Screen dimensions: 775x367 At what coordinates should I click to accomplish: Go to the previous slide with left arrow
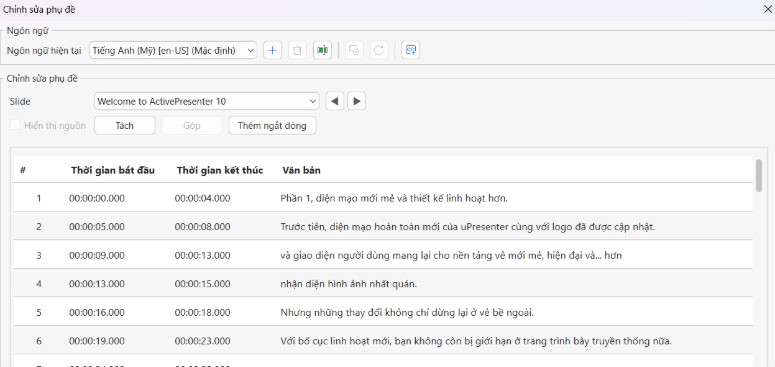pyautogui.click(x=335, y=101)
